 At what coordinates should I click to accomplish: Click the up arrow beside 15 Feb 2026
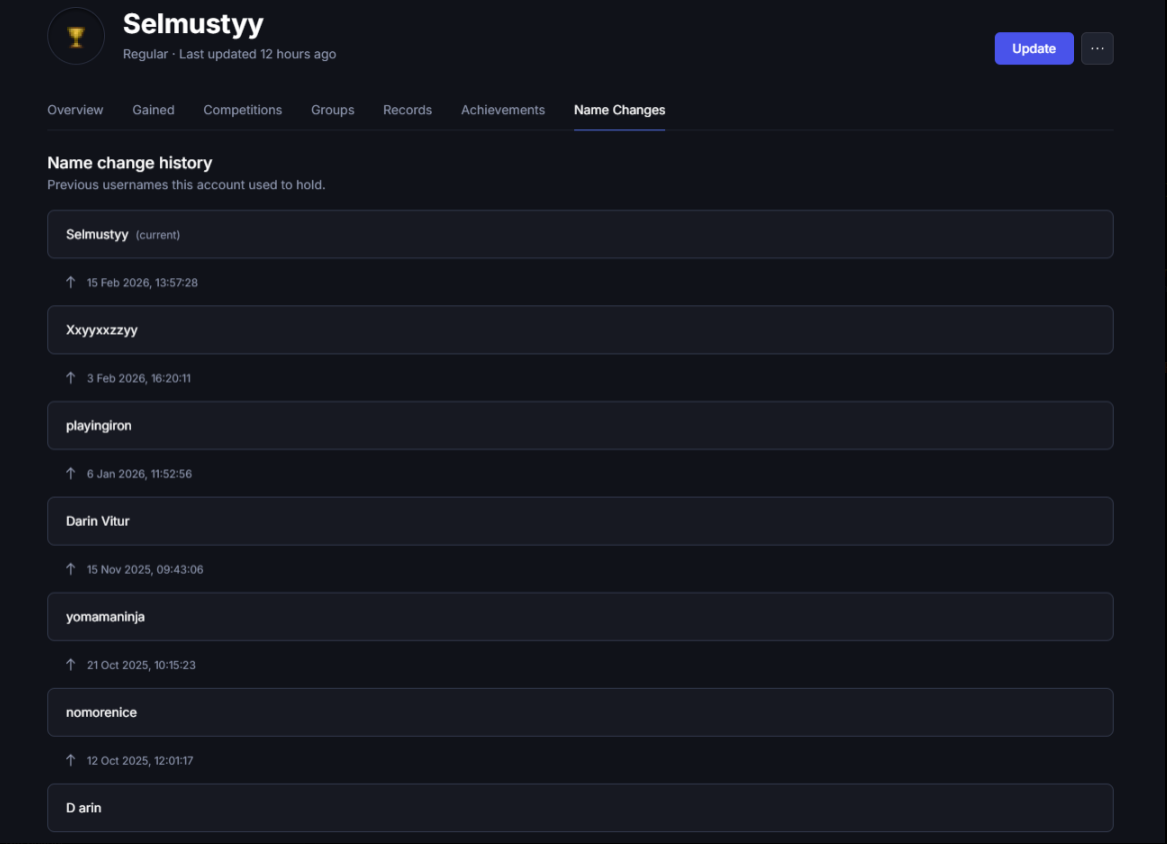[x=71, y=282]
